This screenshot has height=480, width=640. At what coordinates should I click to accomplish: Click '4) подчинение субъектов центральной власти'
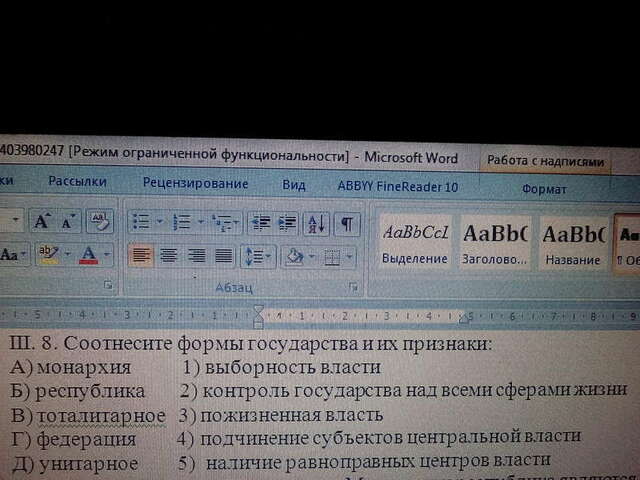coord(379,438)
